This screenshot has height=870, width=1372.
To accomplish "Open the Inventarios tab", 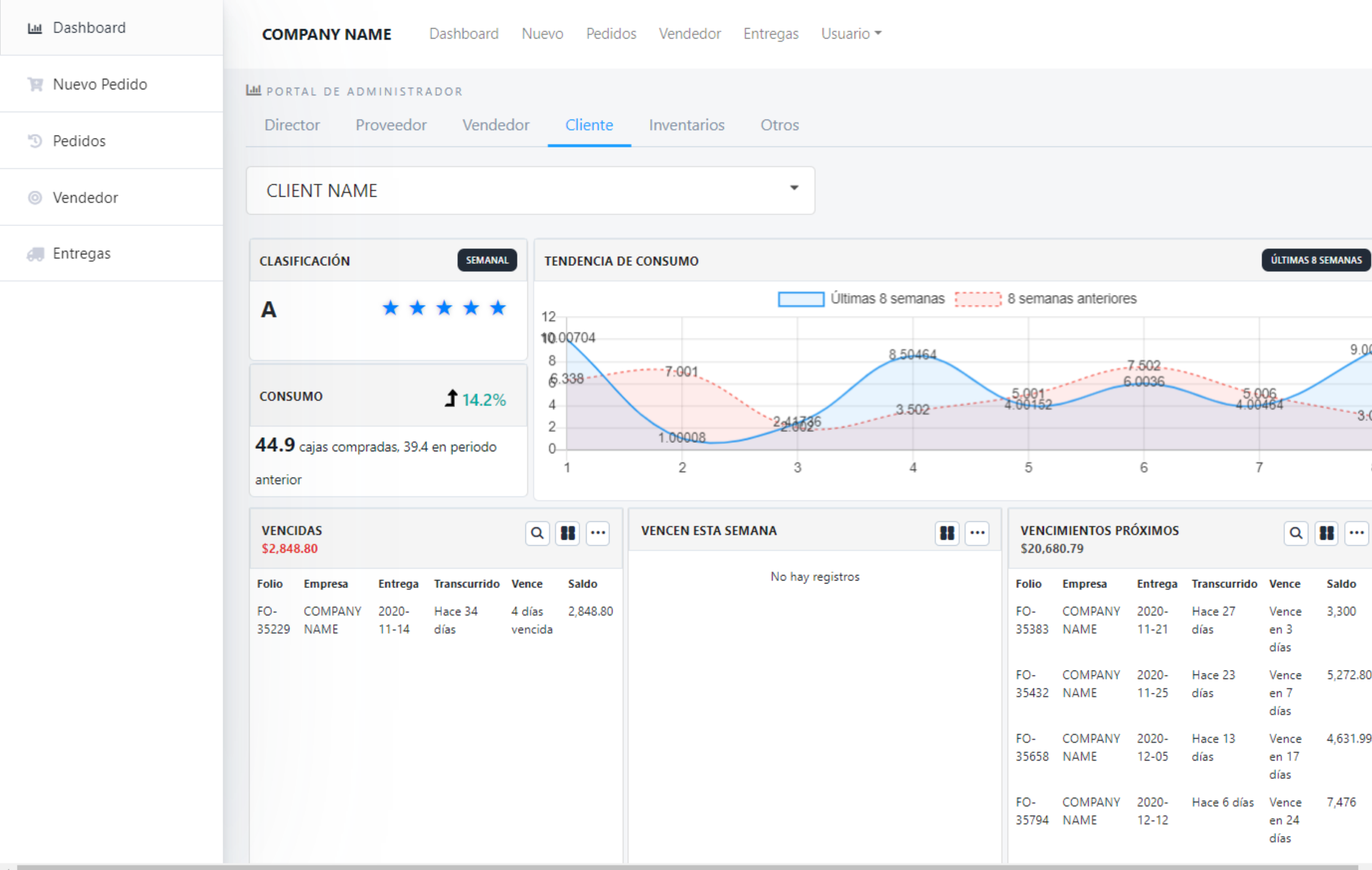I will pyautogui.click(x=686, y=125).
